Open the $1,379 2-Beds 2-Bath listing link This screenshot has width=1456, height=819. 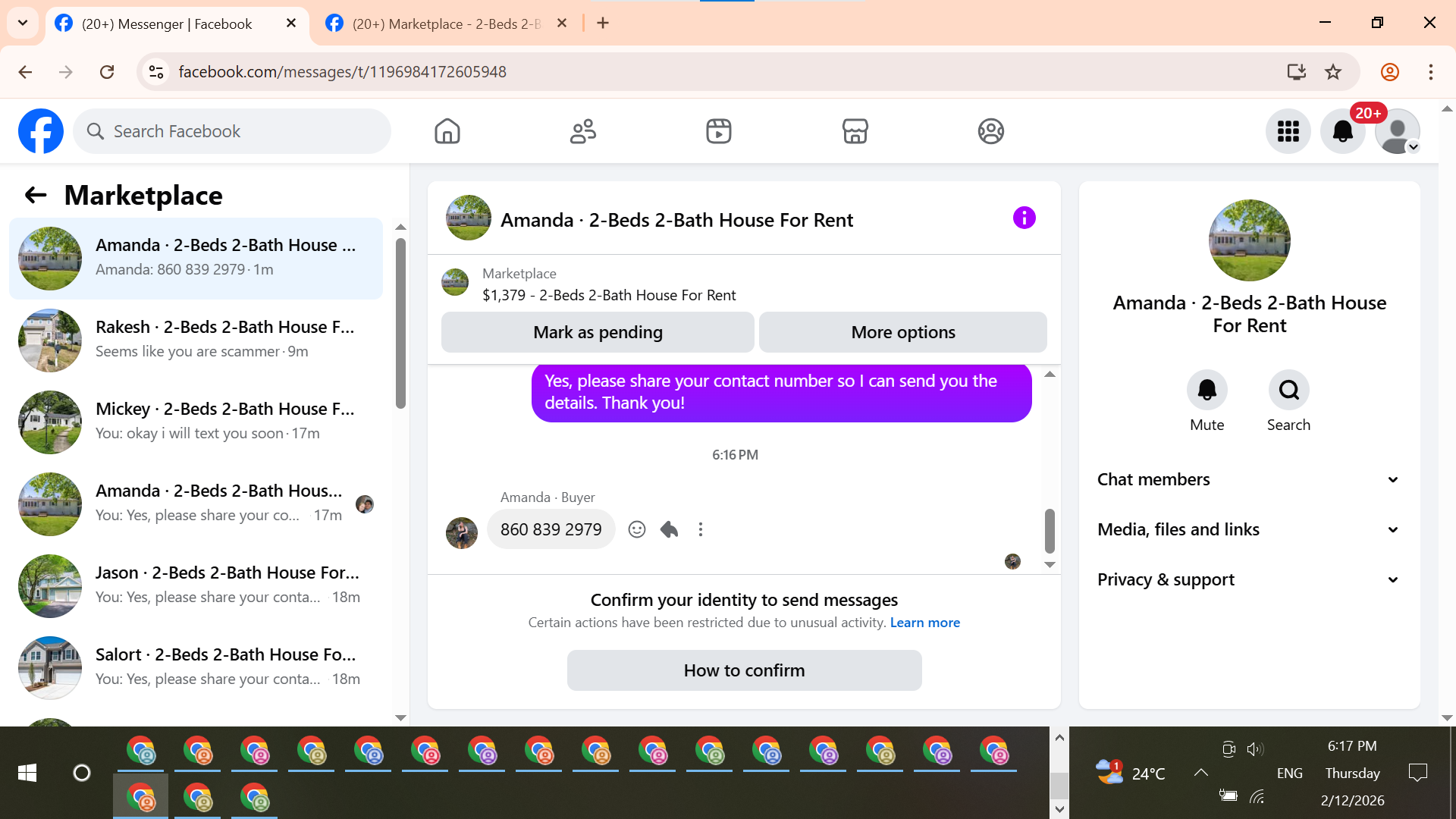609,295
